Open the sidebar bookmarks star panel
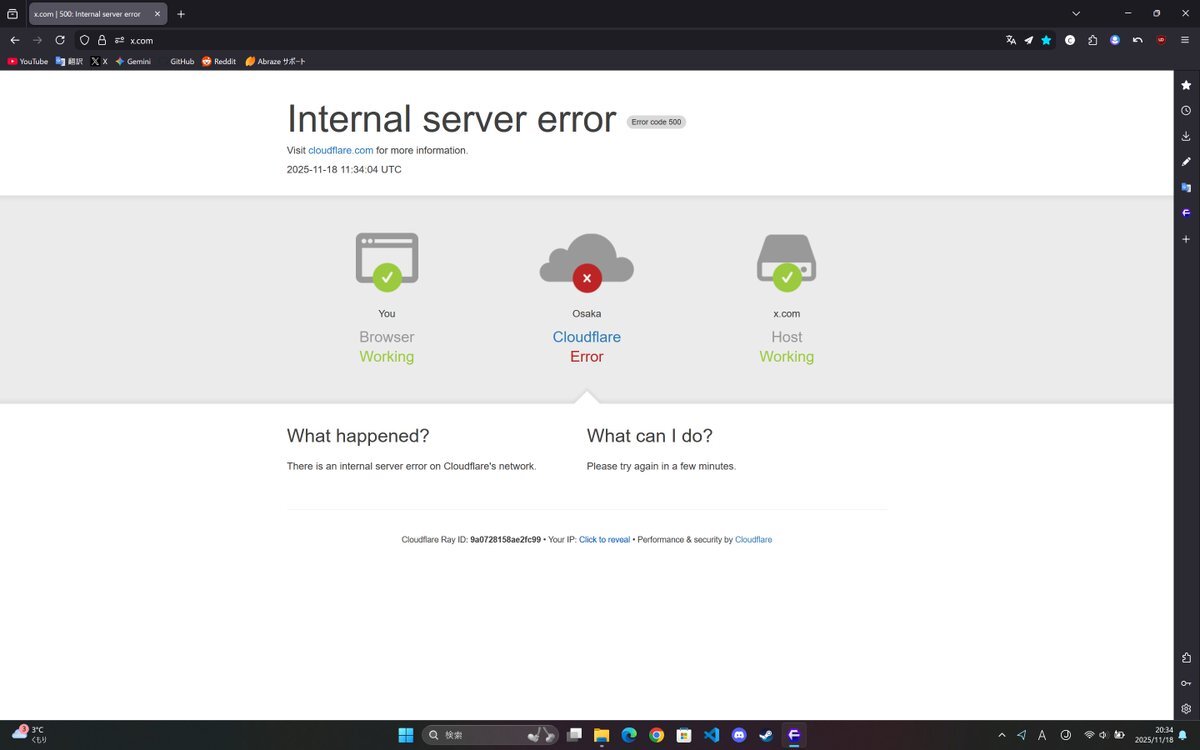Image resolution: width=1200 pixels, height=750 pixels. pyautogui.click(x=1186, y=85)
